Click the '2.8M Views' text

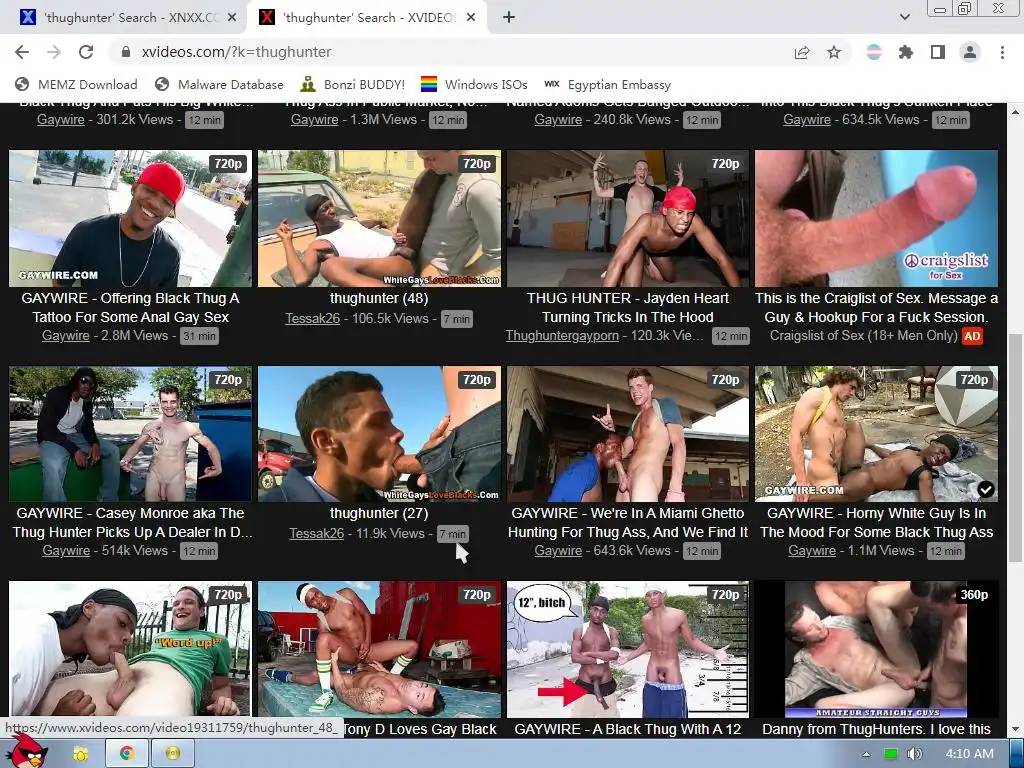point(133,336)
